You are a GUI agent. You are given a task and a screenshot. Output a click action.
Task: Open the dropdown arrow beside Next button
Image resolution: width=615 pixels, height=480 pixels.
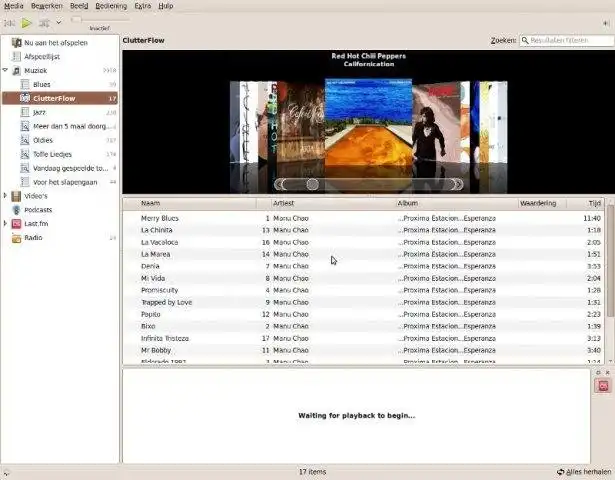59,23
